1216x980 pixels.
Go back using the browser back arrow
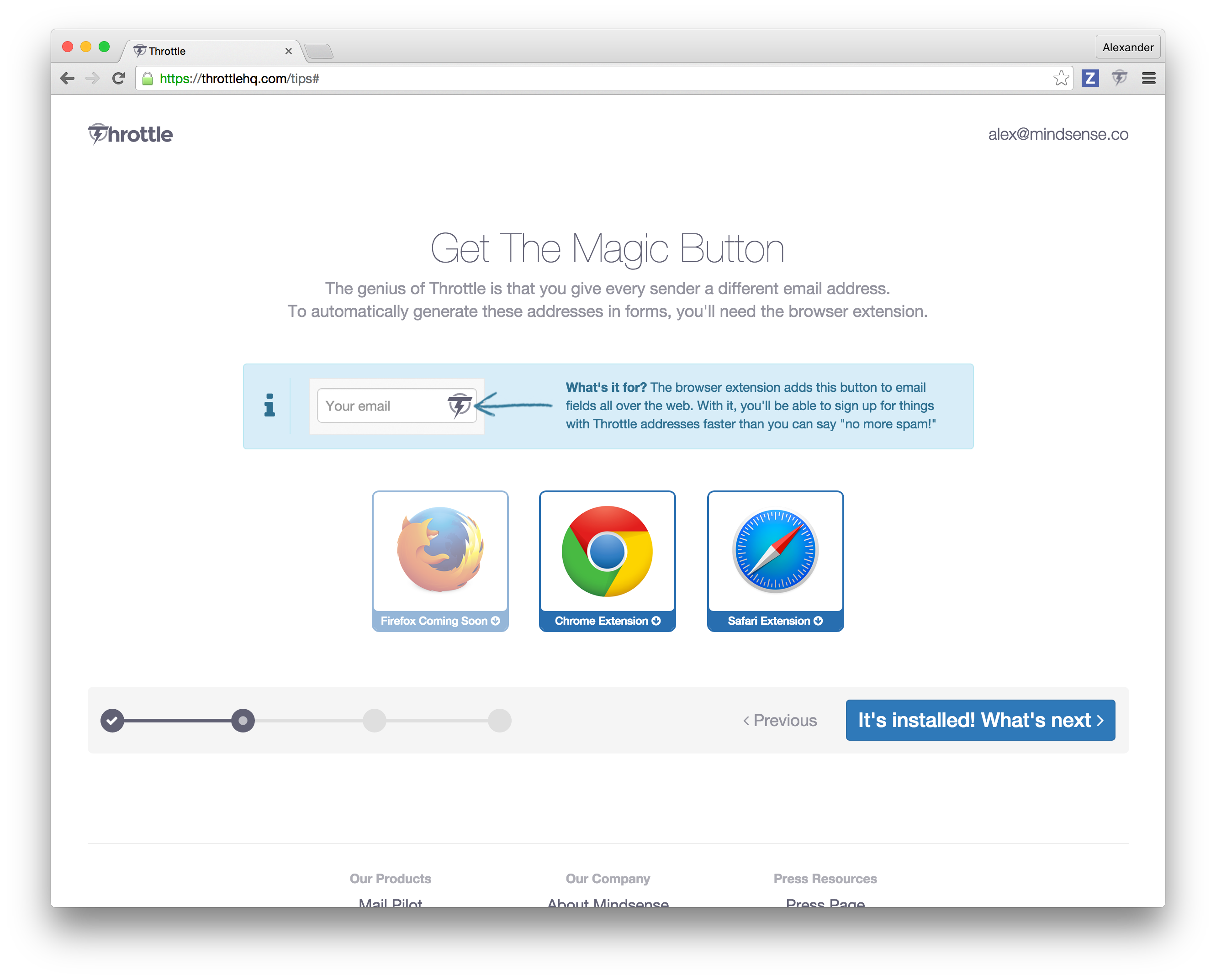(68, 79)
